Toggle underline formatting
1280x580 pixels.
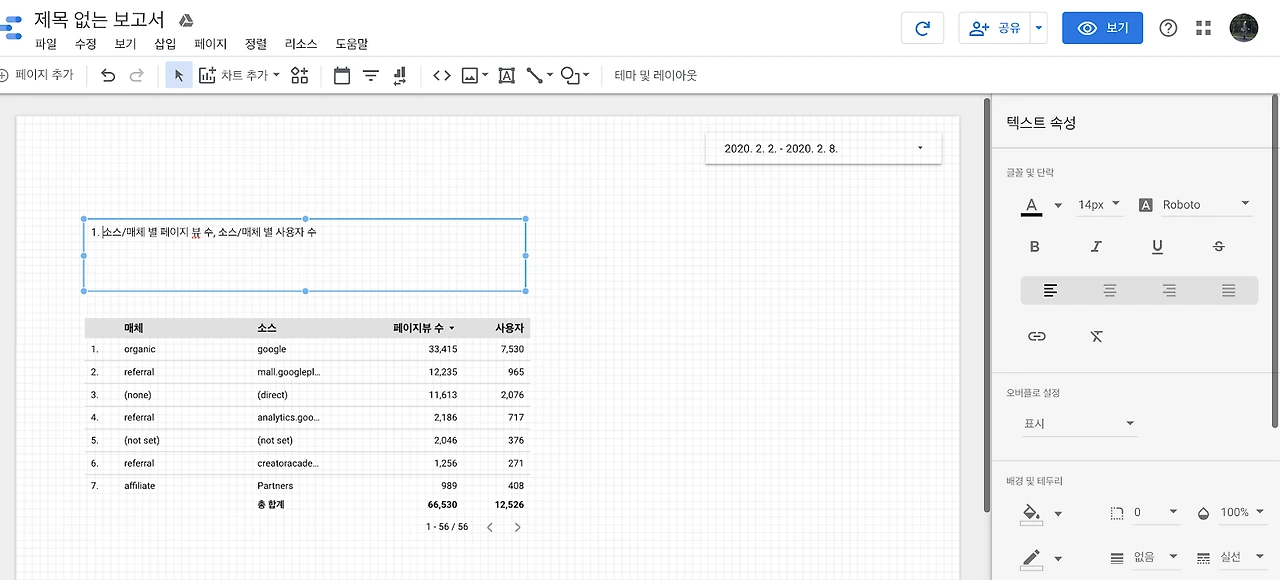coord(1157,247)
